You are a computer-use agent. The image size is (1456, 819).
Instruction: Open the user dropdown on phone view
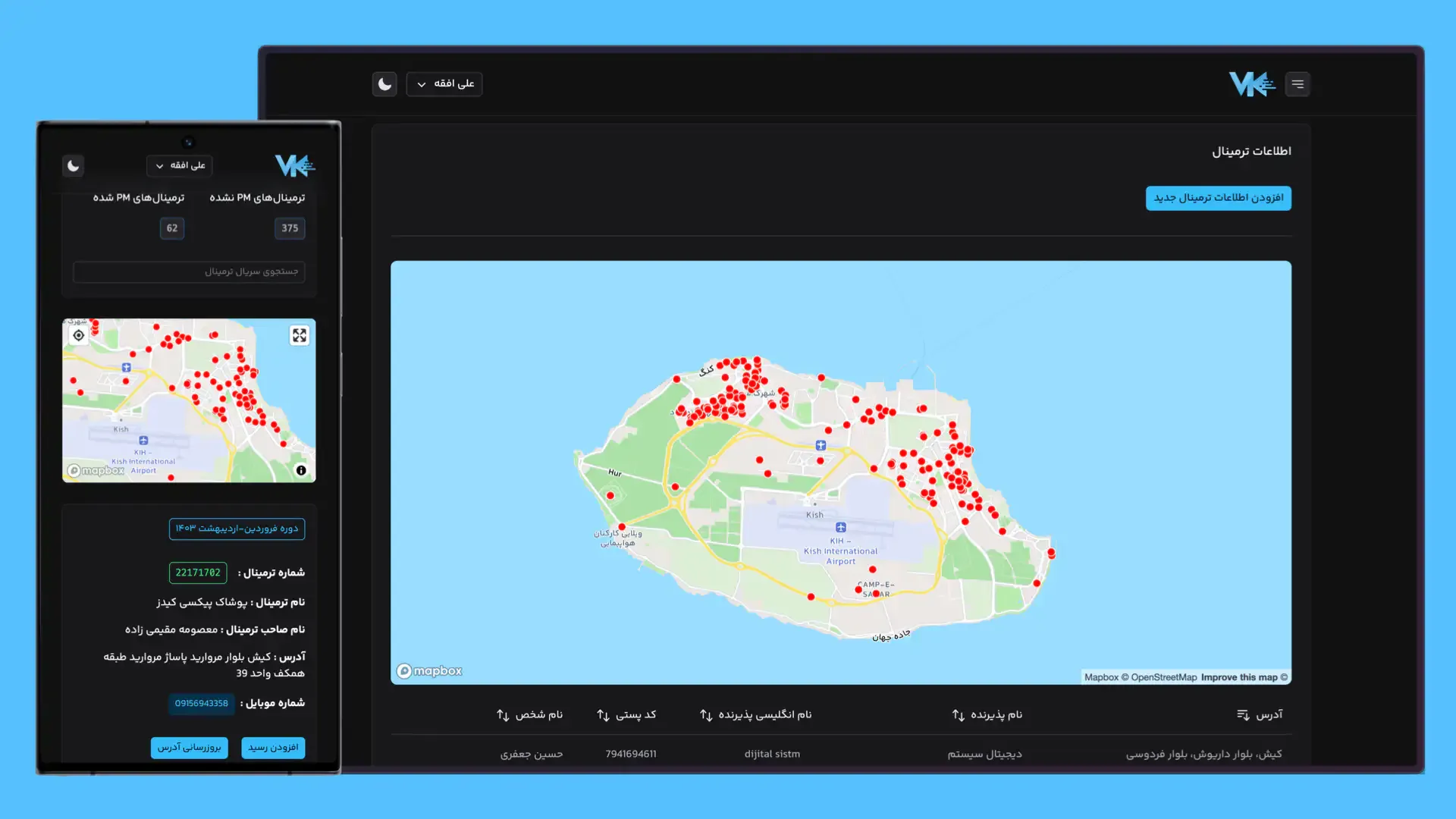coord(179,165)
